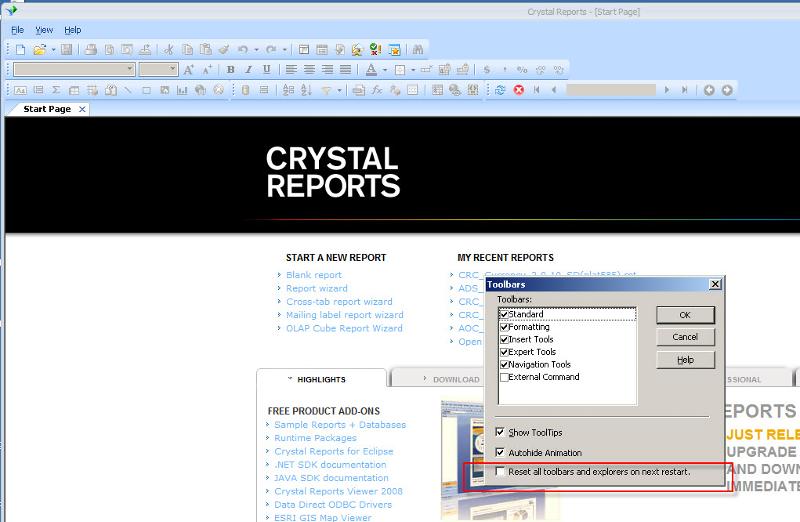Click the Refresh report data icon
Screen dimensions: 800x522
coord(500,90)
